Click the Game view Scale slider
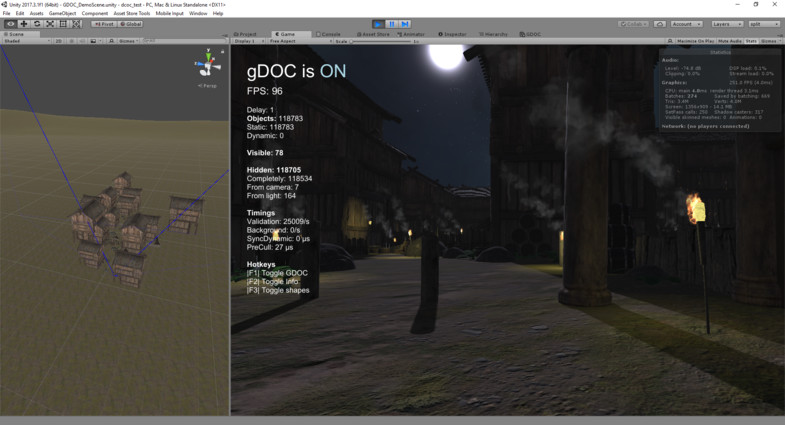 pos(380,41)
